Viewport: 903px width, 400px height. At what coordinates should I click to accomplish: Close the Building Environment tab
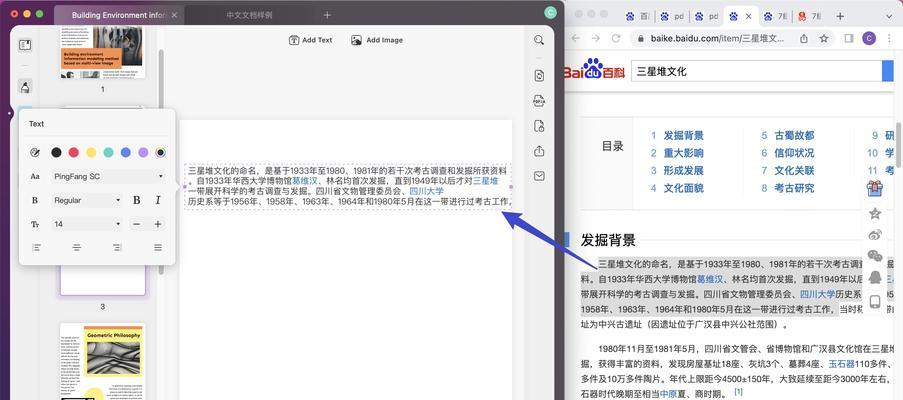pos(175,16)
